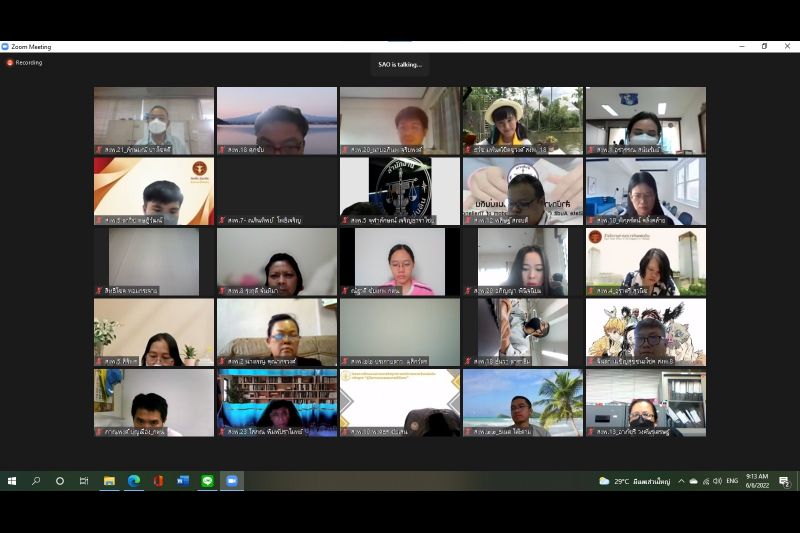Click the Zoom Meeting title bar icon

point(5,47)
